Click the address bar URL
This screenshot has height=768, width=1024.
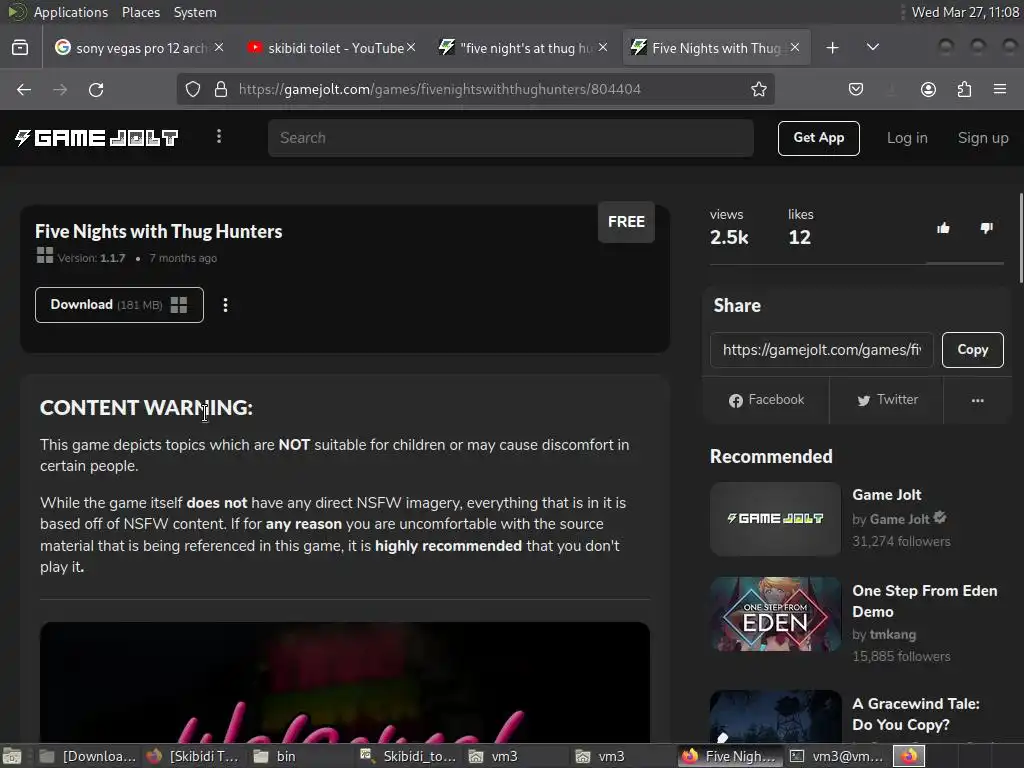(440, 89)
